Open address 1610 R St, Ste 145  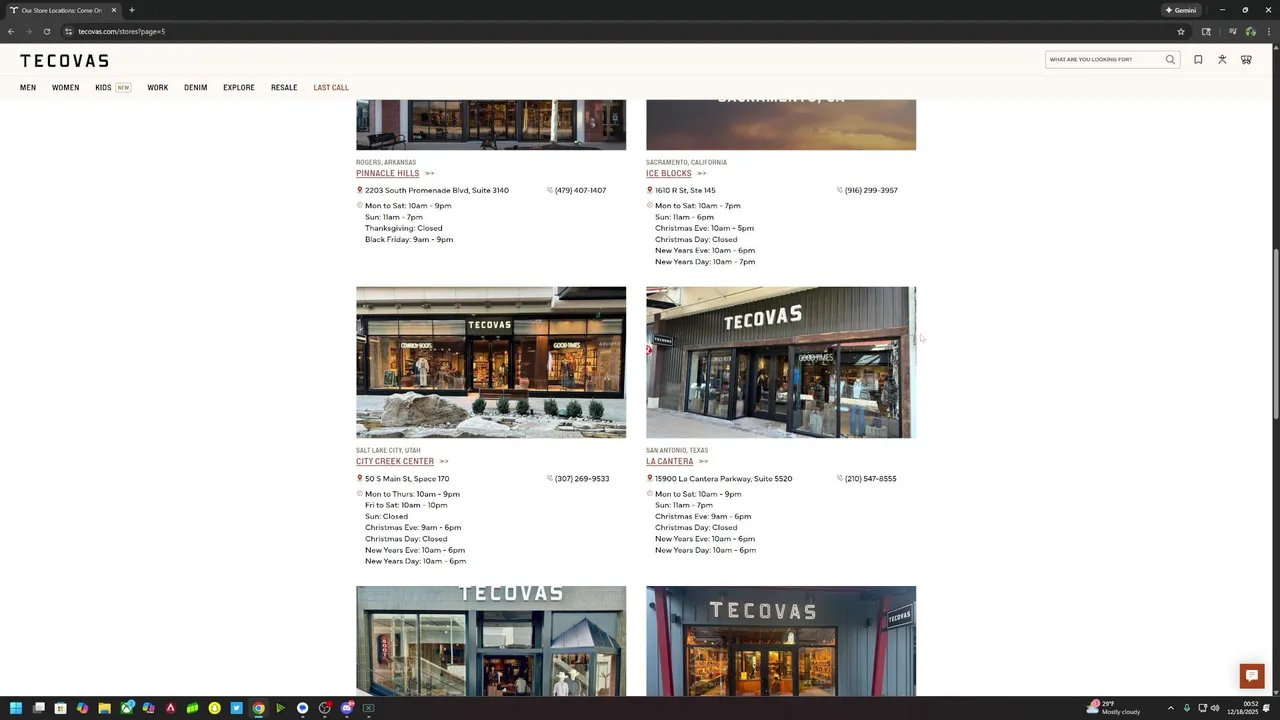[x=685, y=190]
